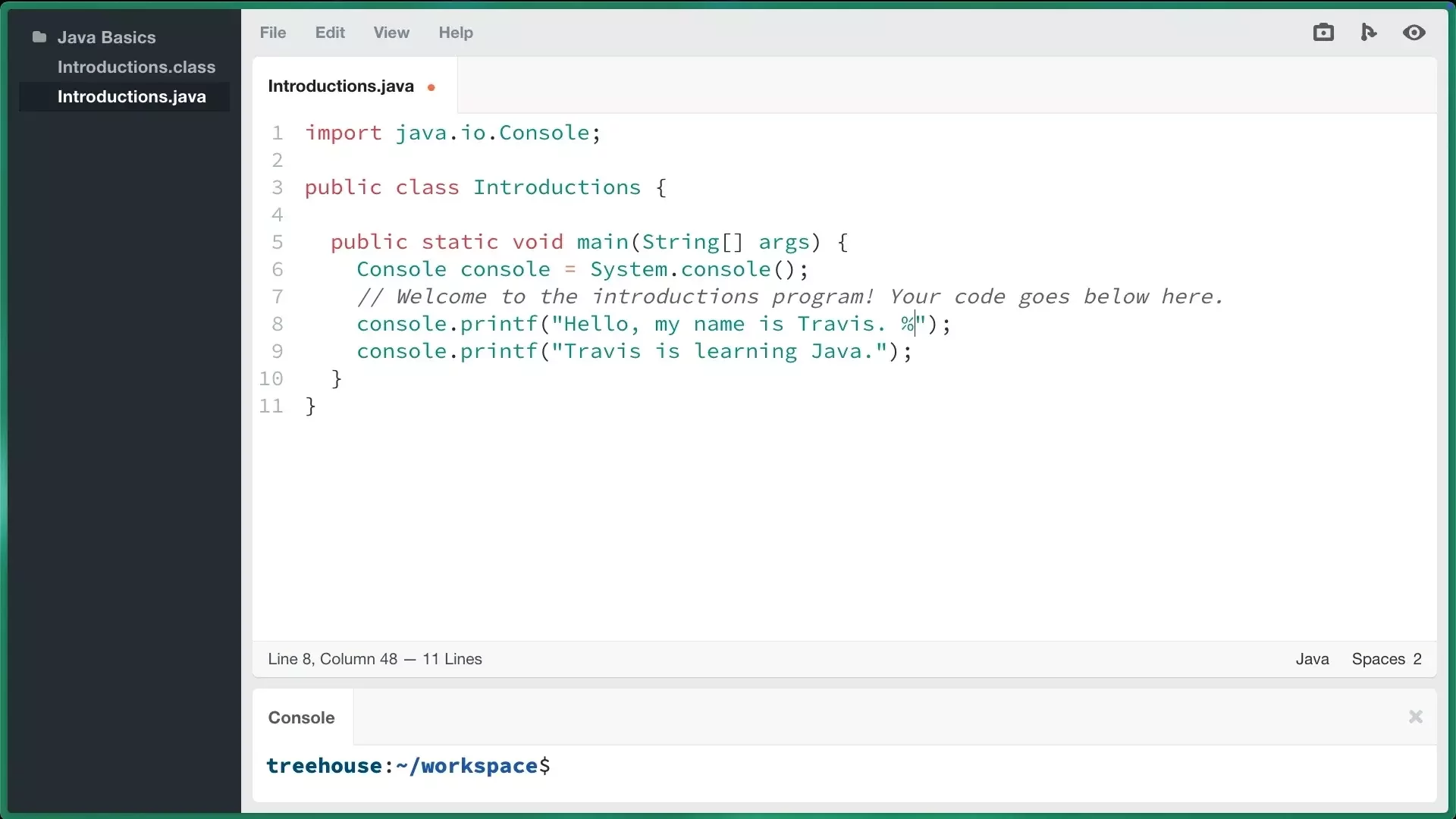Click the unsaved-changes dot on Introductions.java tab

point(431,86)
